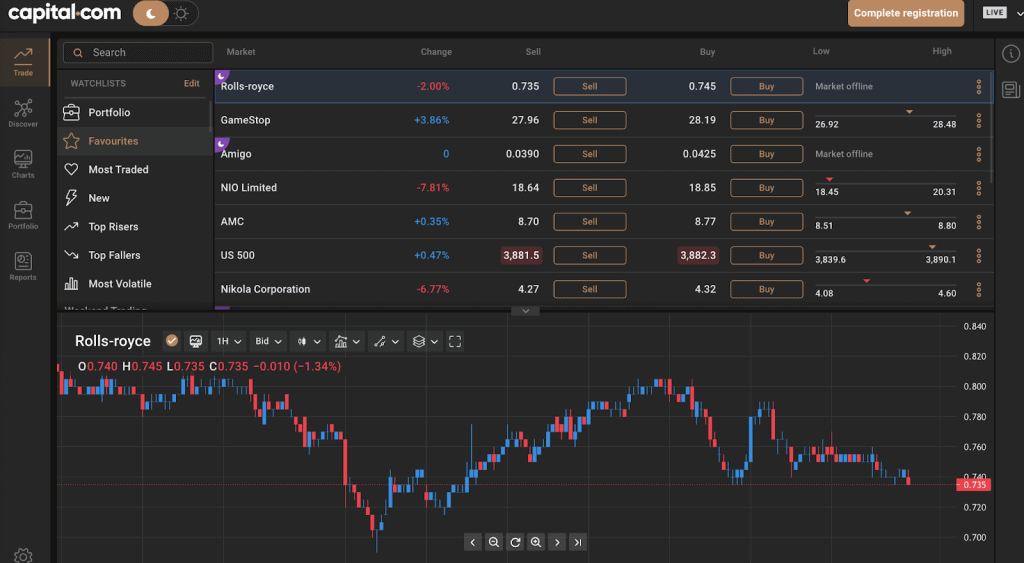
Task: Click Sell for NIO Limited
Action: point(590,188)
